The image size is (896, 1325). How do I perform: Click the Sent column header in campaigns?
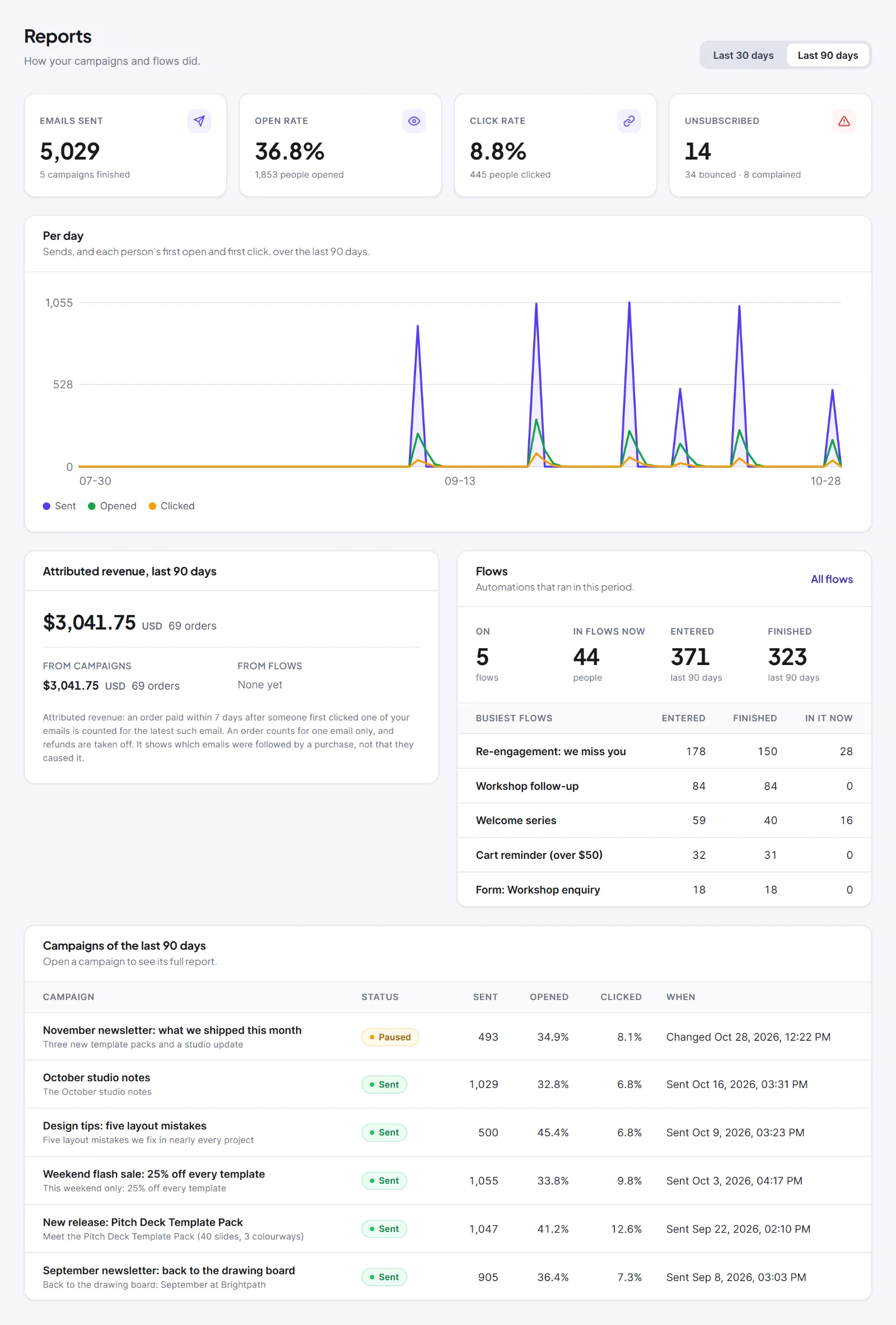pos(485,997)
